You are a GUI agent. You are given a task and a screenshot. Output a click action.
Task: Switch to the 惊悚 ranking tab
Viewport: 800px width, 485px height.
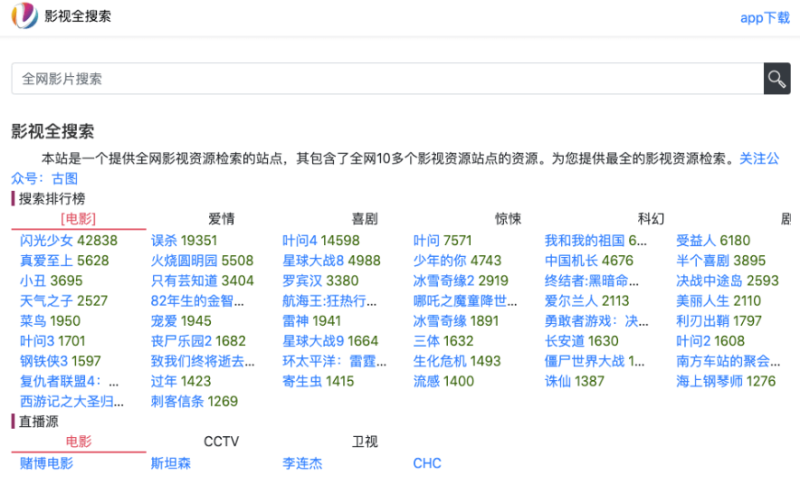tap(508, 219)
